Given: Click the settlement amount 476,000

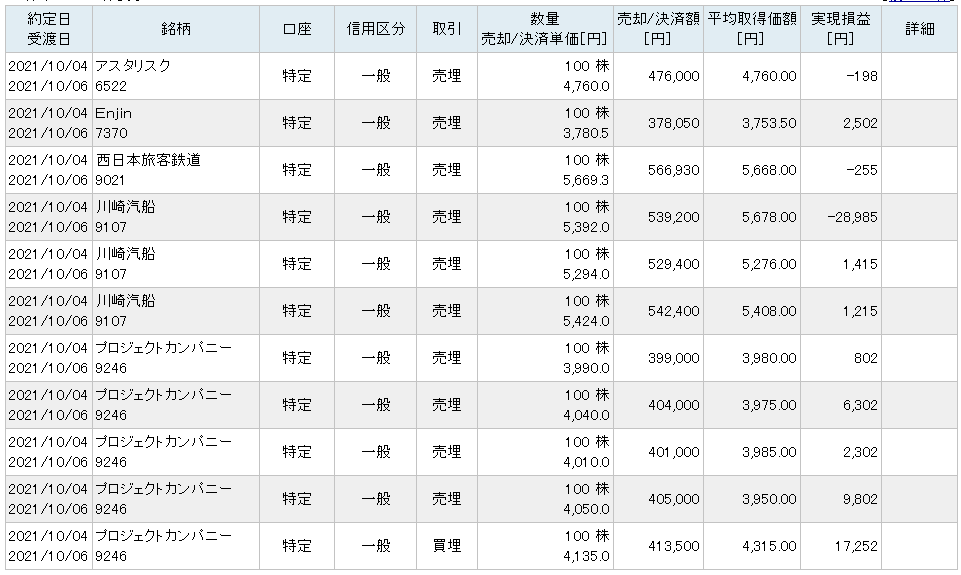Looking at the screenshot, I should 674,76.
